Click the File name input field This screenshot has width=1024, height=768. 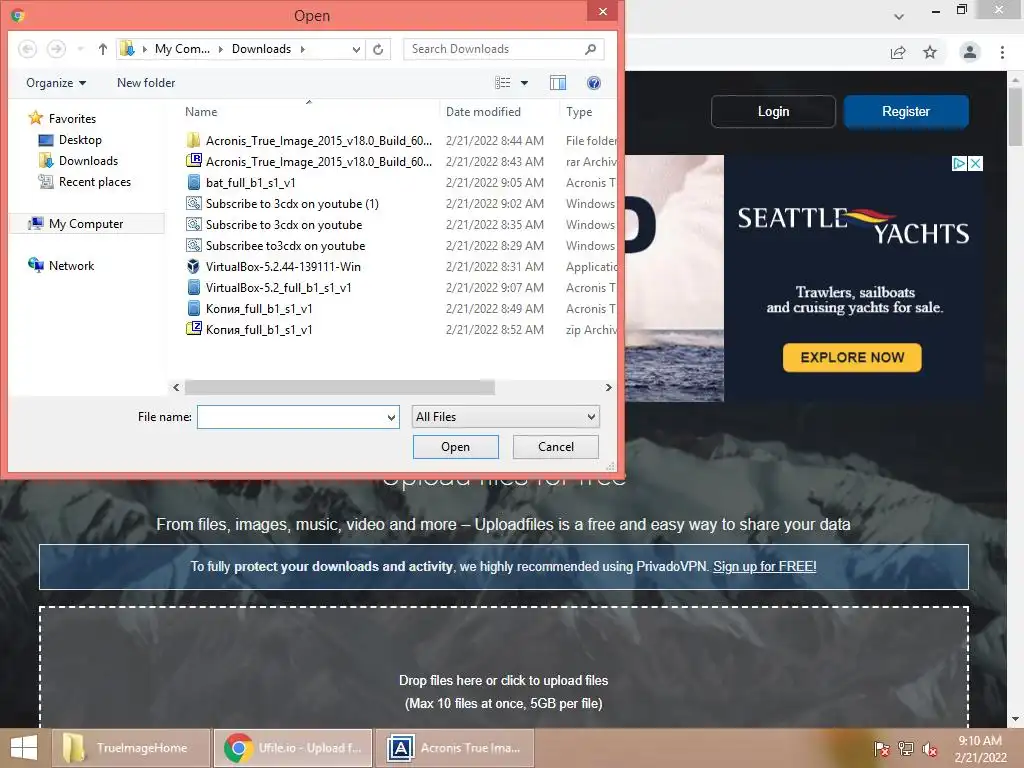(x=291, y=417)
